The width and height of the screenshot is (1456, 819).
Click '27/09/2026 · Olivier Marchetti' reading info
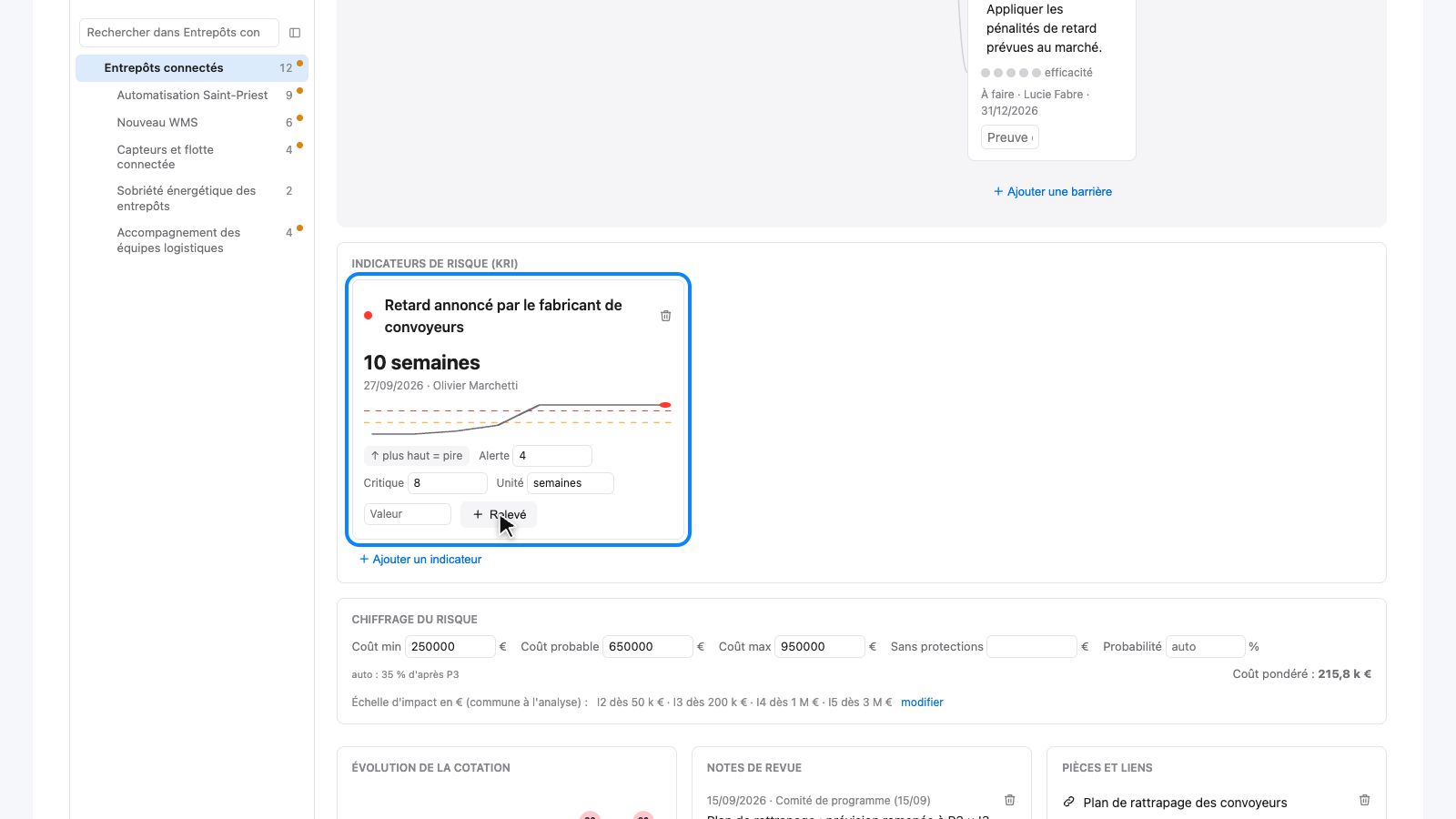[x=441, y=386]
